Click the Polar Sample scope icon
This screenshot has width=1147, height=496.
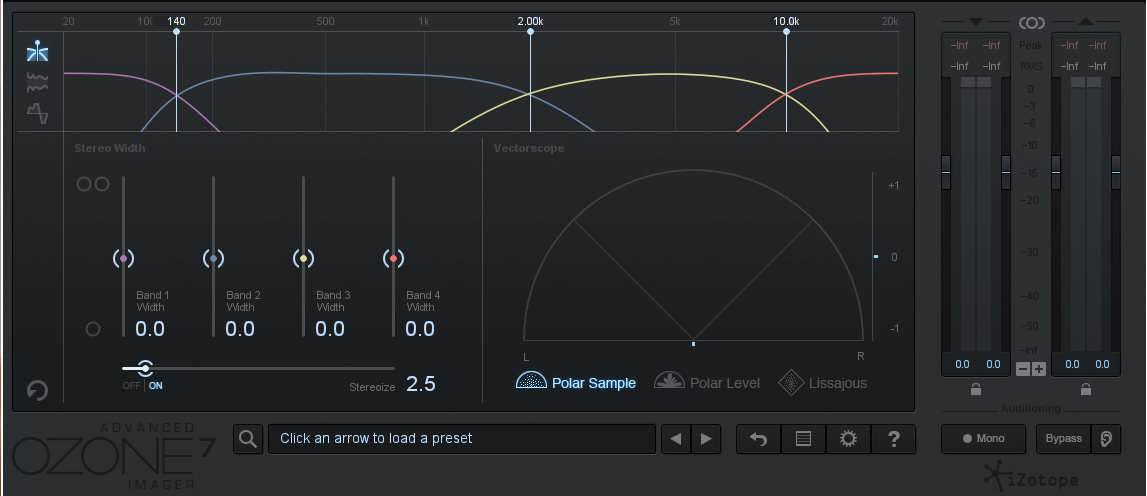(x=531, y=380)
